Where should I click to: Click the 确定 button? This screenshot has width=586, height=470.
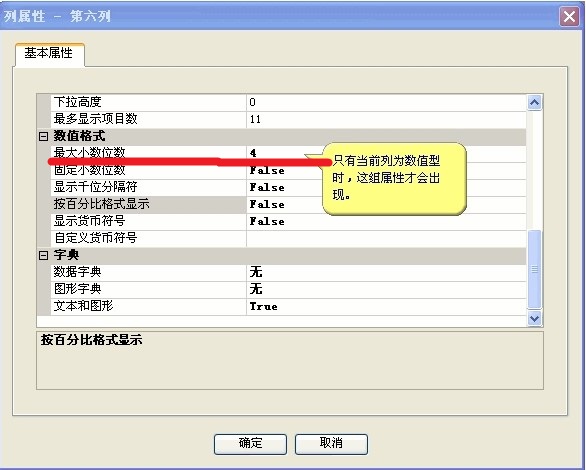click(x=250, y=444)
